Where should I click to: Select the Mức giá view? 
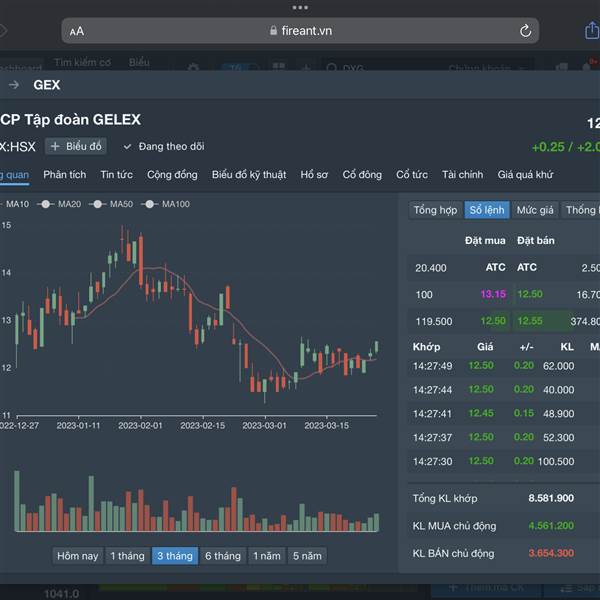click(x=535, y=210)
